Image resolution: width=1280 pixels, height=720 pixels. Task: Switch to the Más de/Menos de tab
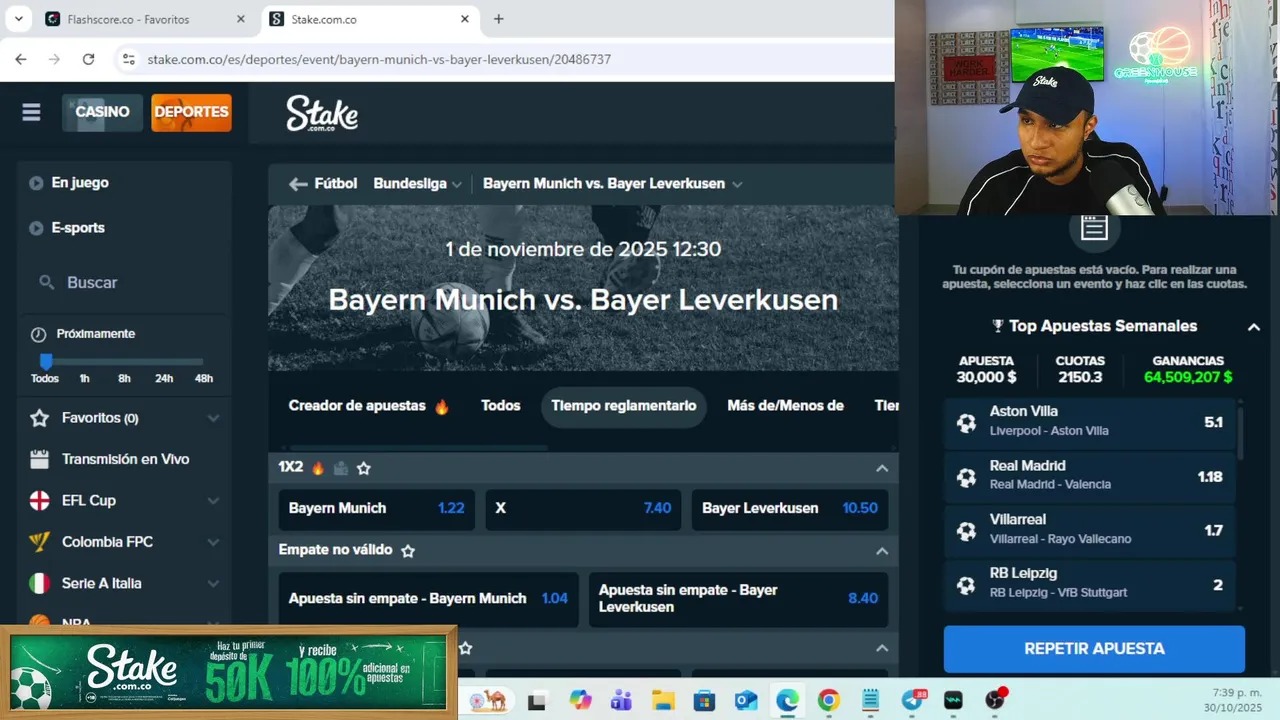click(x=786, y=406)
